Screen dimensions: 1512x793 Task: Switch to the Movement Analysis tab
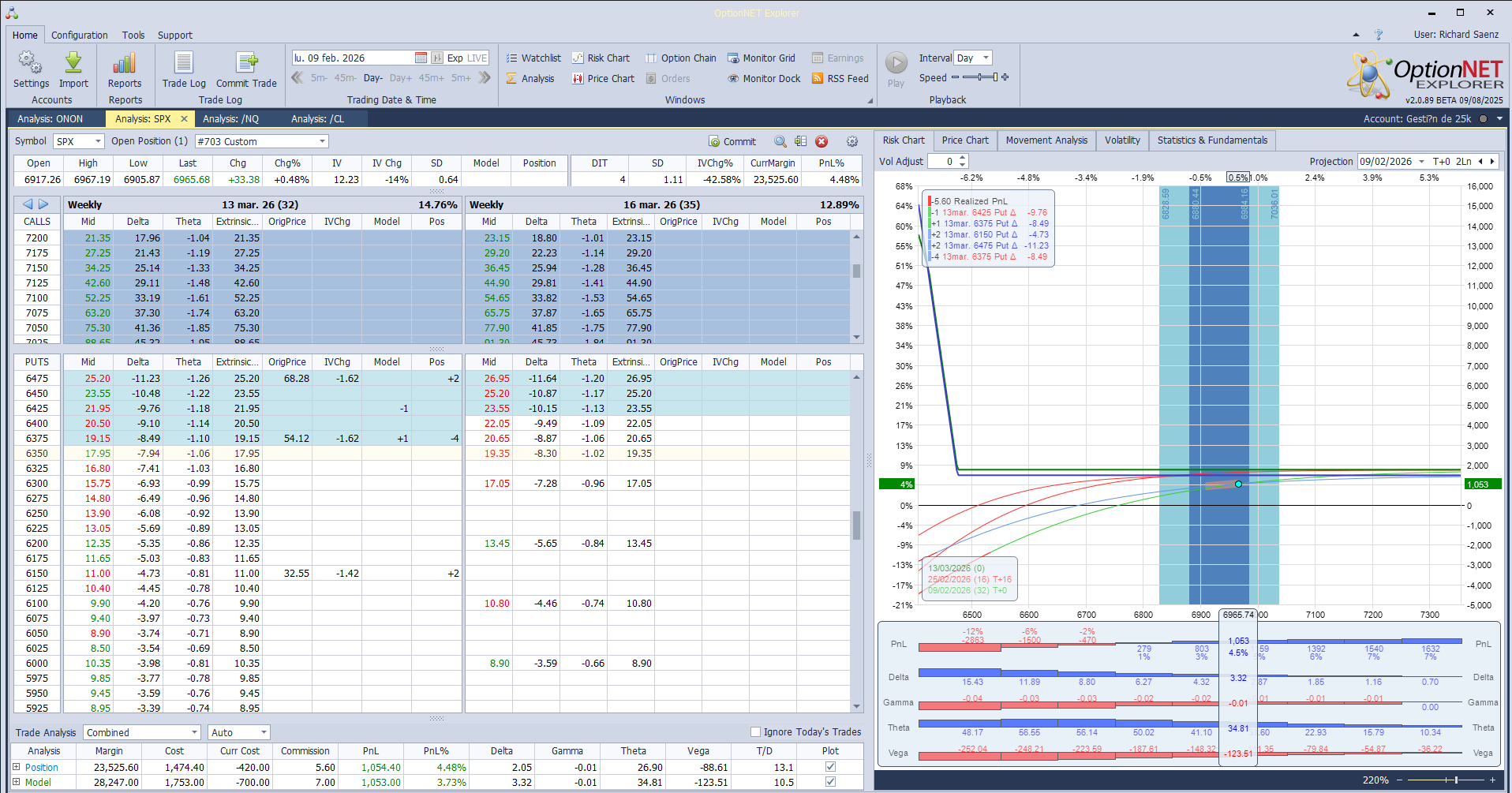[1046, 140]
